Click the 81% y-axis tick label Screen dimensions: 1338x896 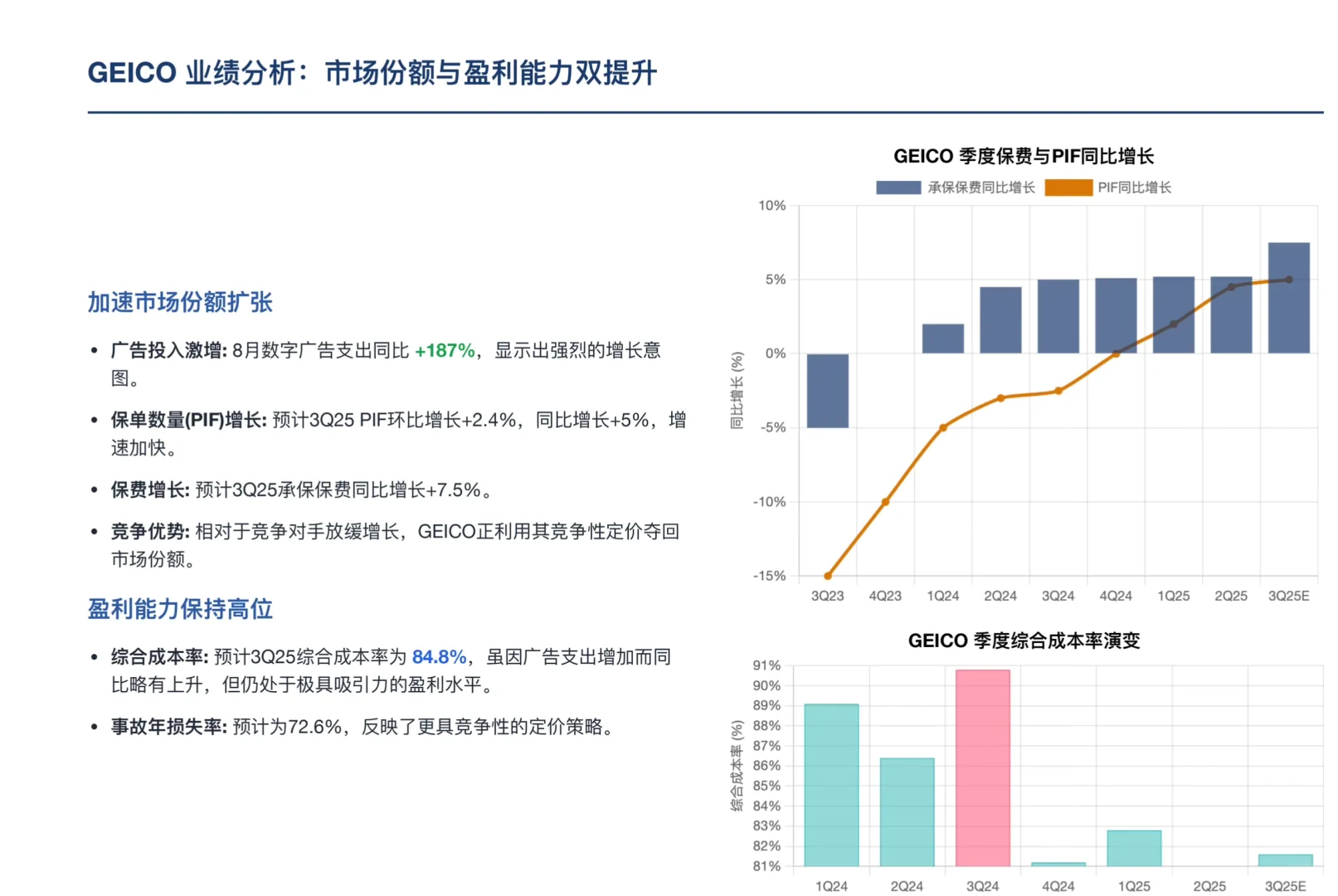tap(766, 866)
